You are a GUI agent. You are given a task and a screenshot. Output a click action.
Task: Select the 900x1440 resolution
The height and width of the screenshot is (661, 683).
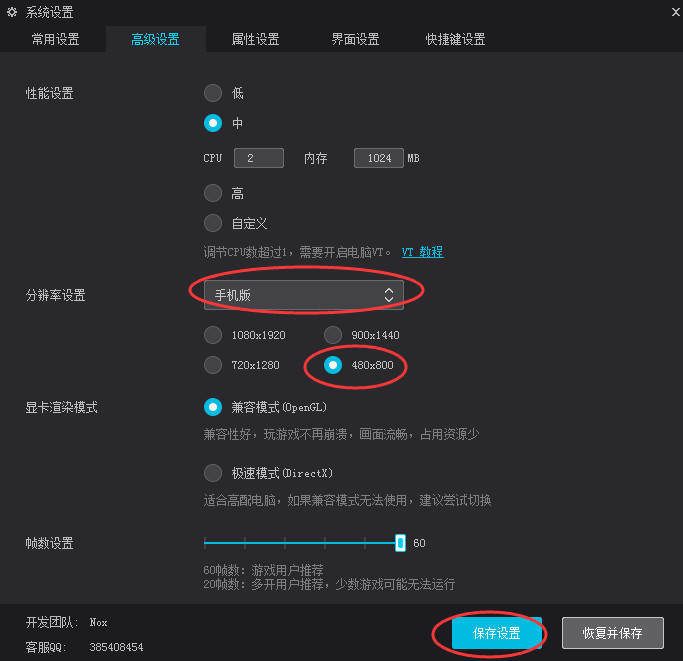pos(333,335)
